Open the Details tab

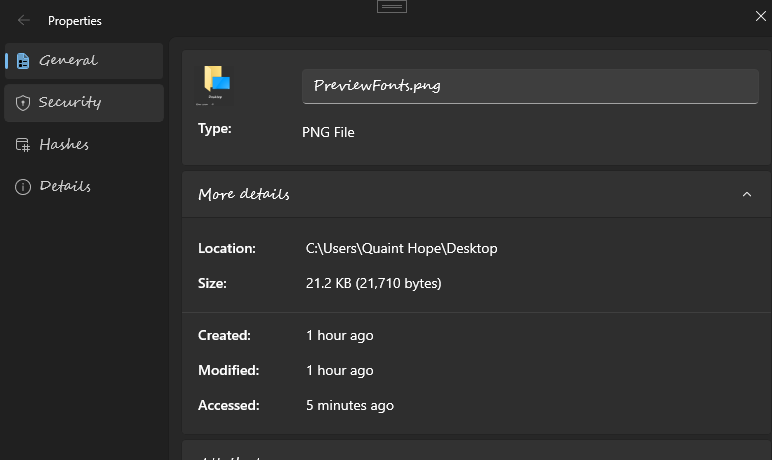(65, 187)
